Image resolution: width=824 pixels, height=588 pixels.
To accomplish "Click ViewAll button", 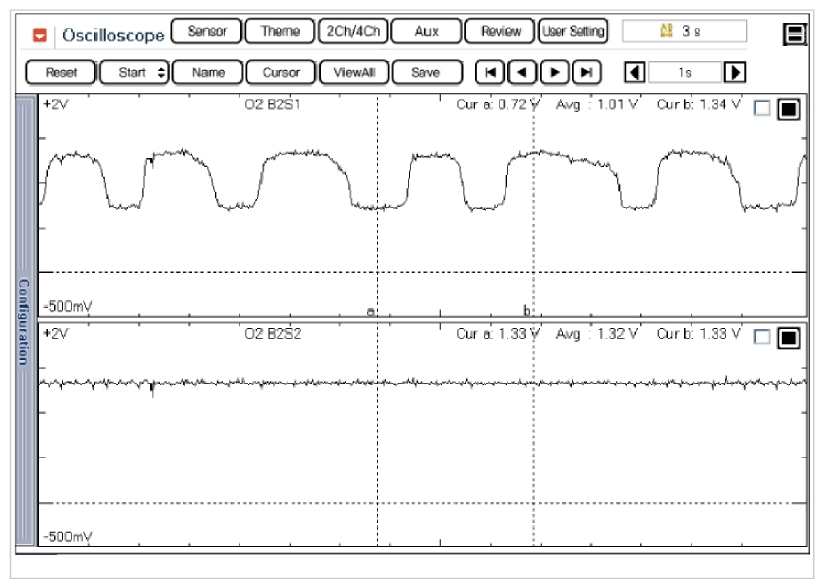I will [x=354, y=73].
